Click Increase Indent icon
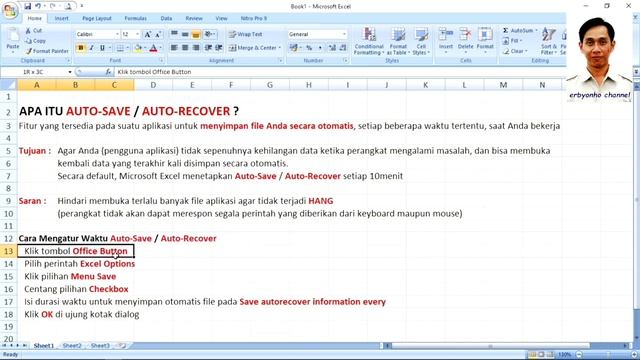Screen dimensions: 640x360 (x=219, y=48)
